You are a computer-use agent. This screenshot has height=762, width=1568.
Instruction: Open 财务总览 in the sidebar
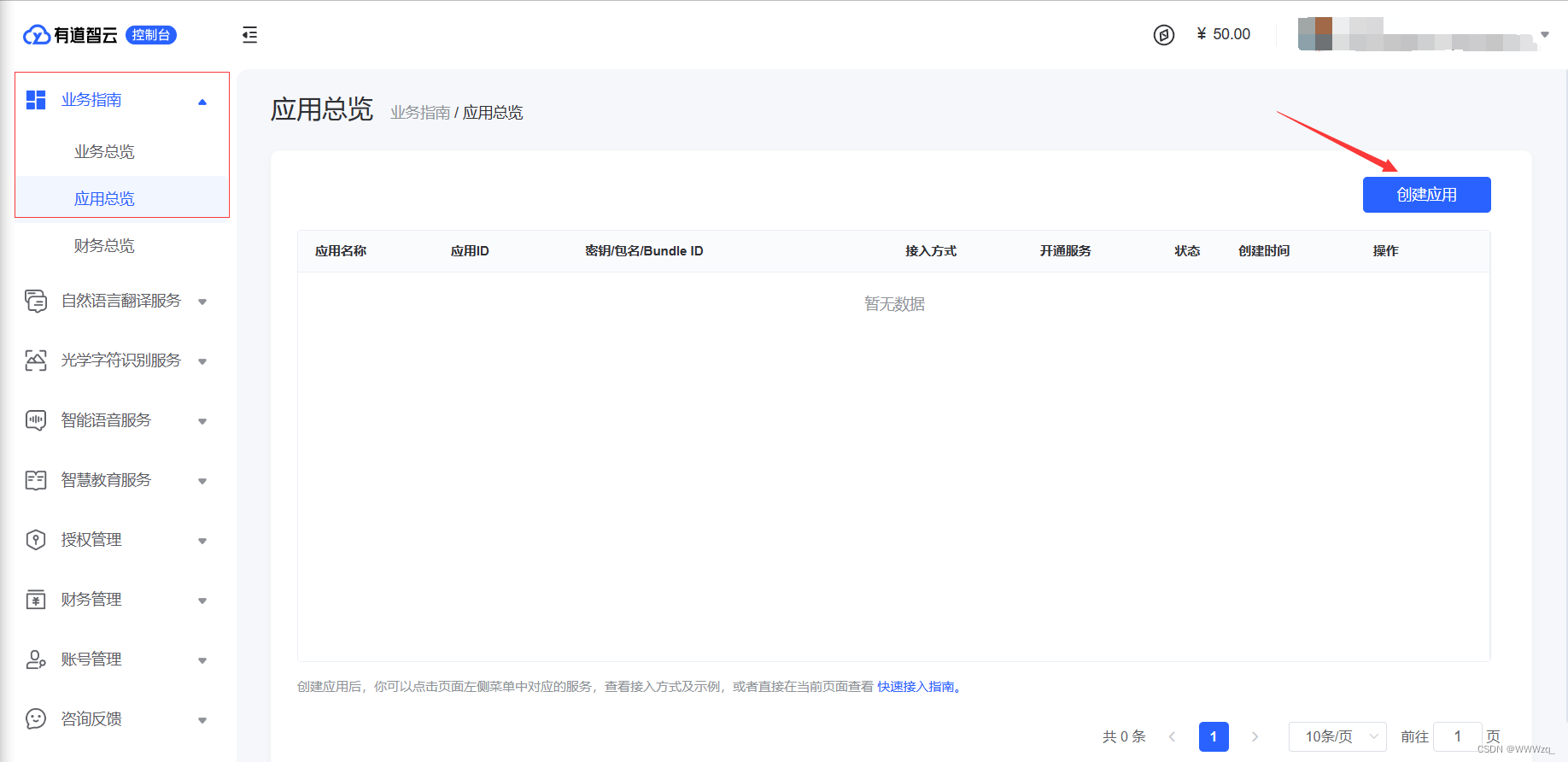coord(104,246)
